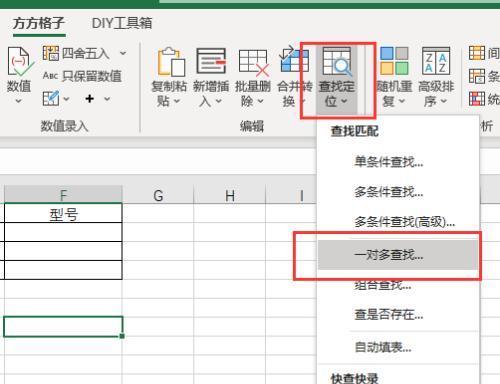Click the 批量删除 icon
The image size is (500, 384).
[x=254, y=62]
